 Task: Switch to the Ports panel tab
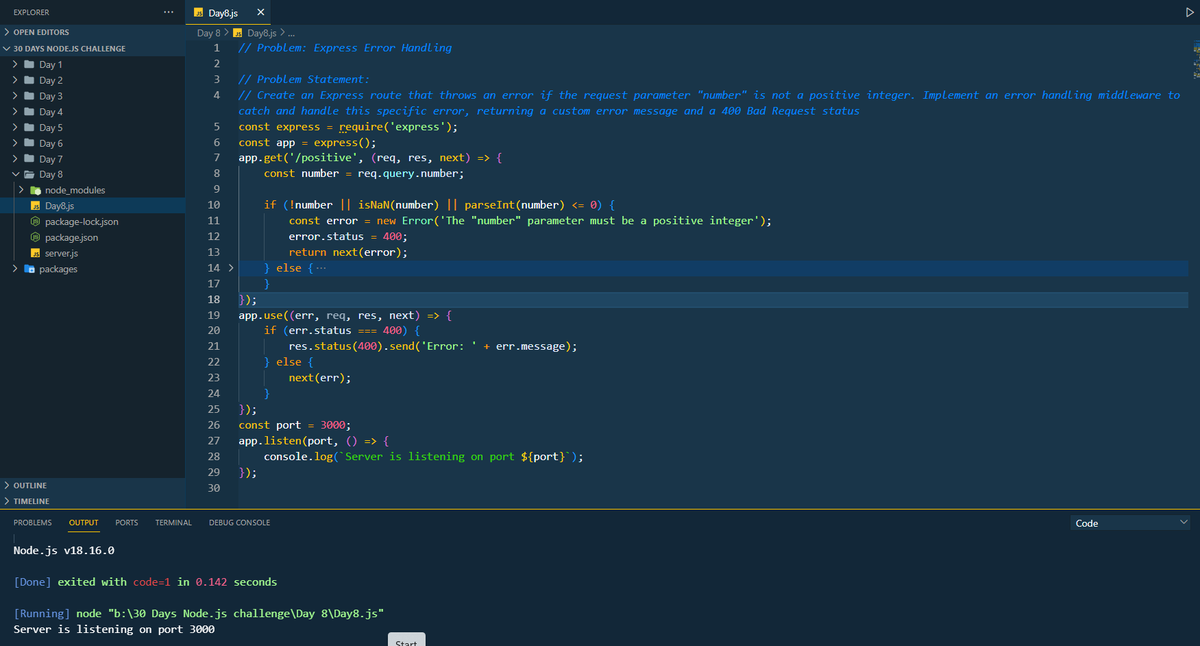pos(127,523)
